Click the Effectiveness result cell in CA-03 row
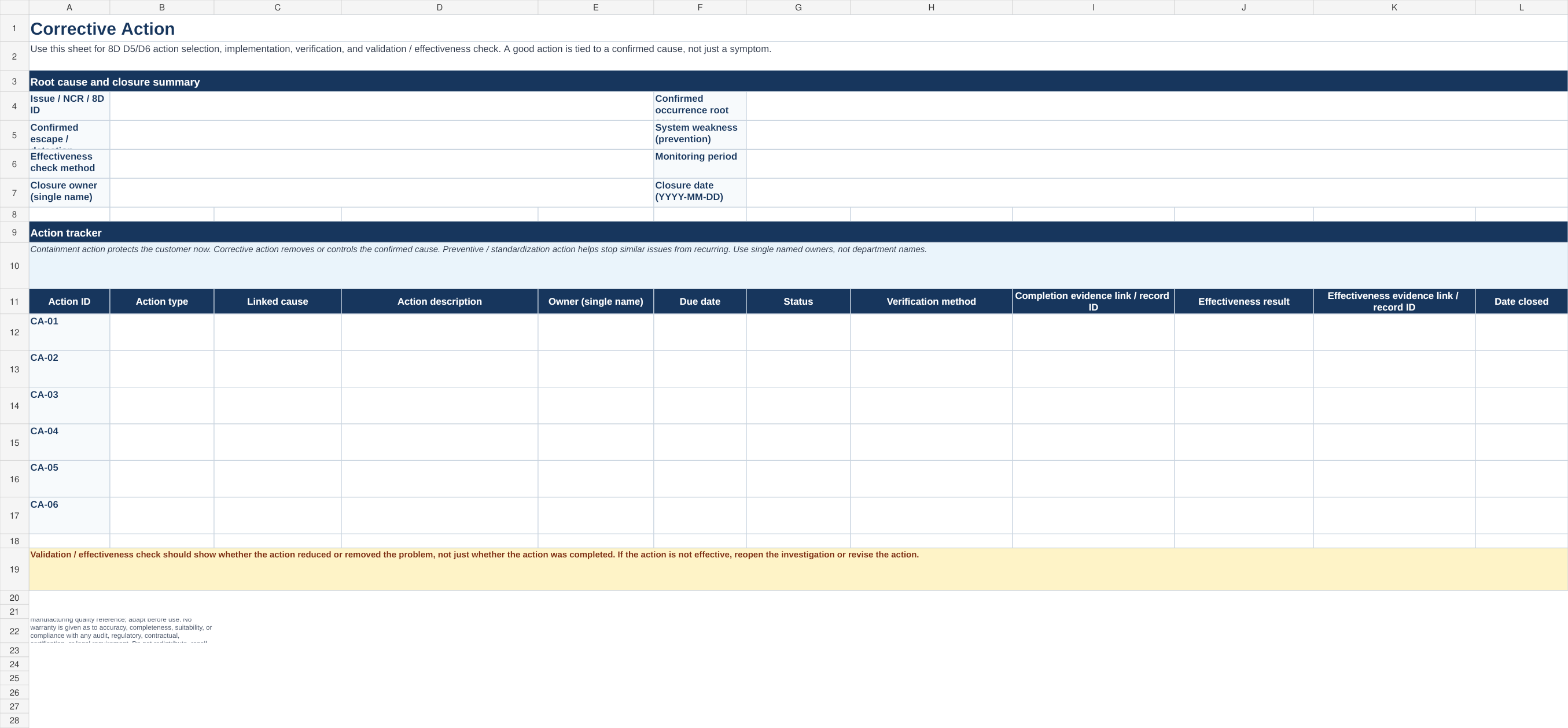The height and width of the screenshot is (728, 1568). (x=1243, y=406)
